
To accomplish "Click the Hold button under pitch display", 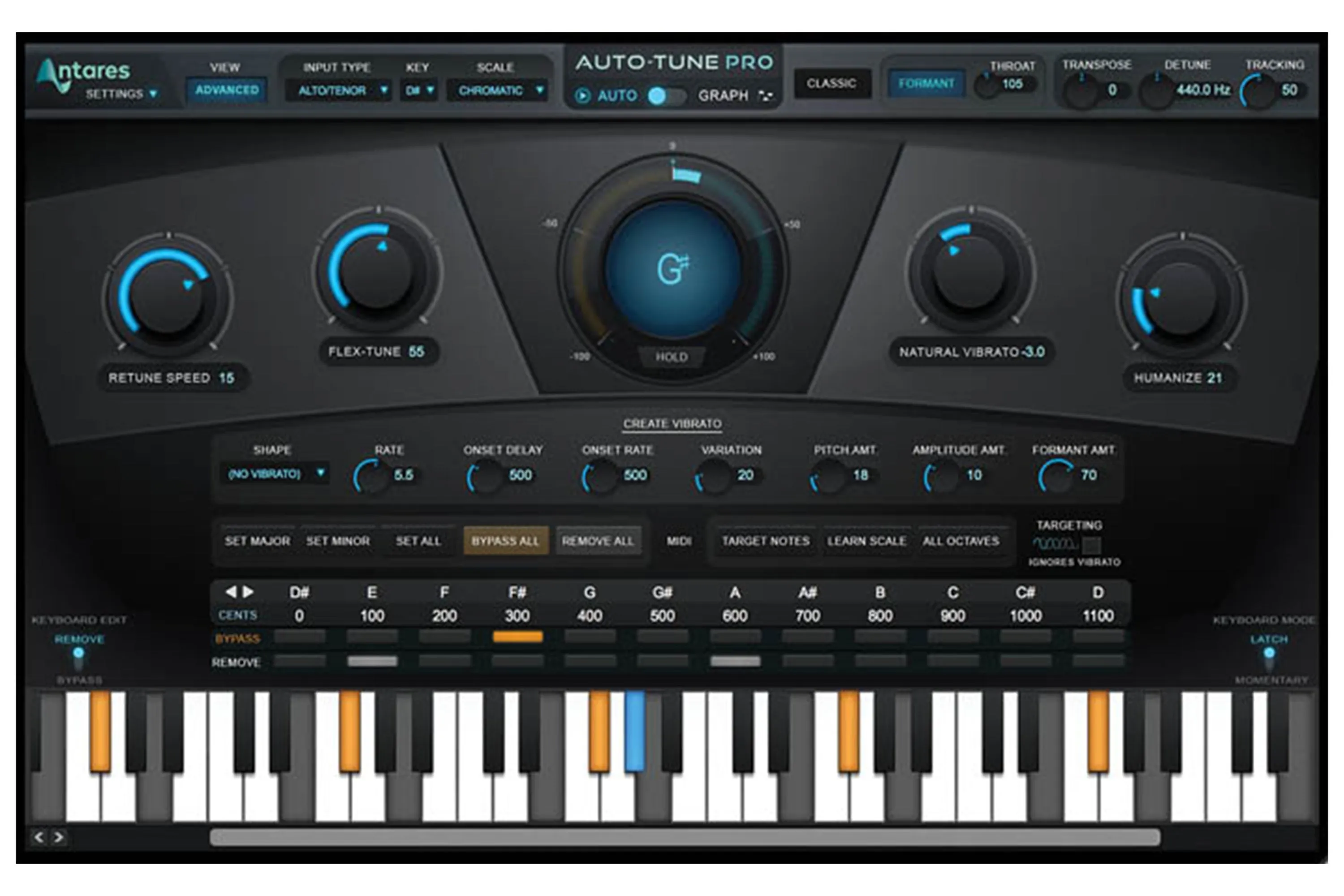I will tap(672, 357).
